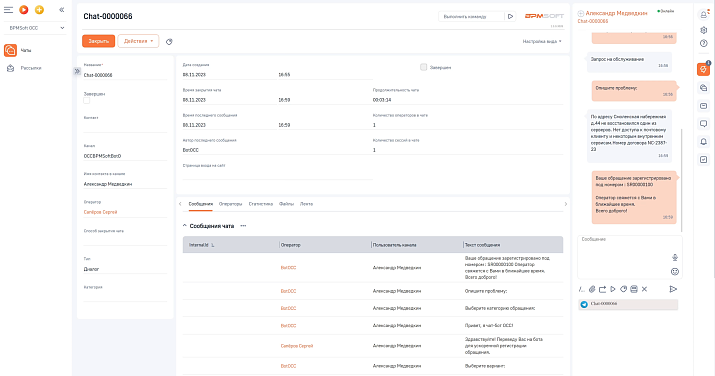Toggle the Завершен checkbox beside Дата создания

click(424, 67)
